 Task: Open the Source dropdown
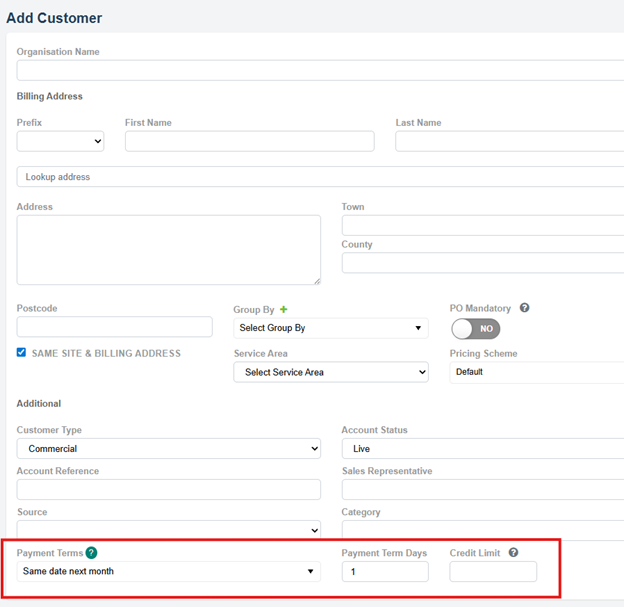(168, 530)
